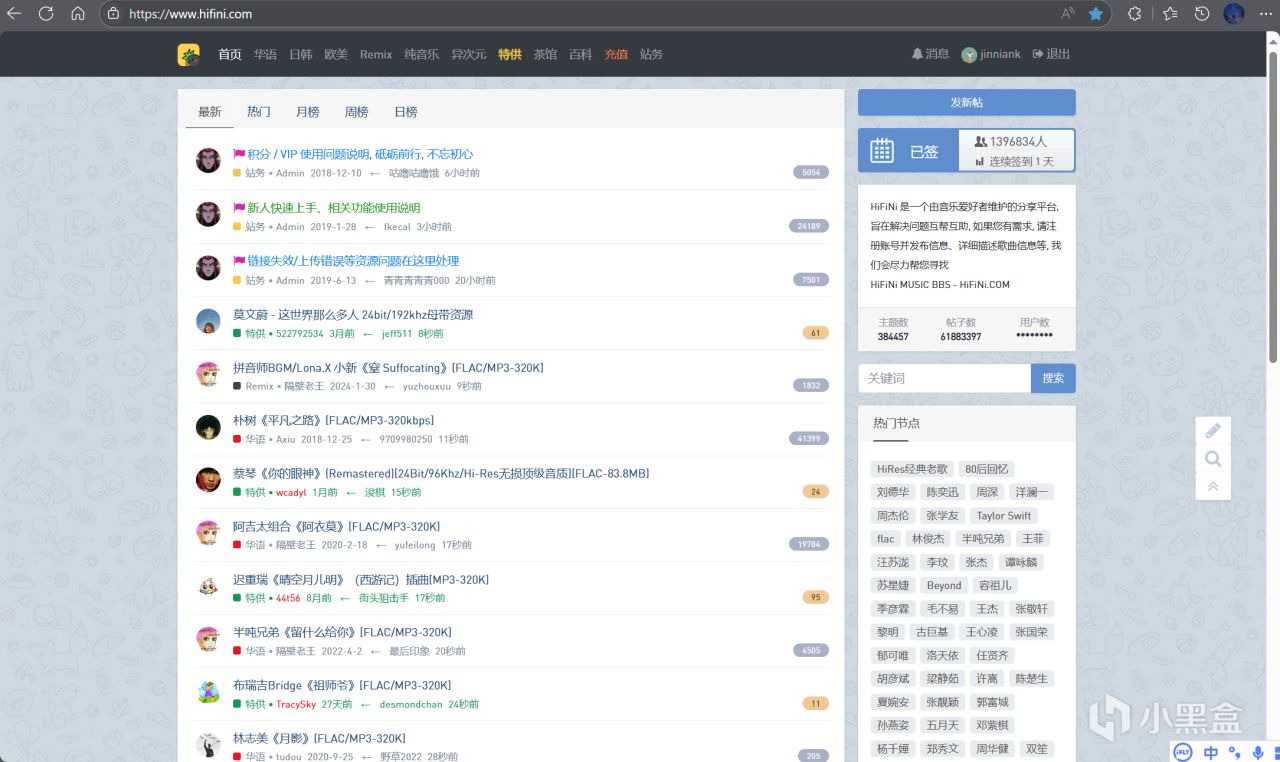Click the read aloud icon in address bar
Viewport: 1280px width, 762px height.
[x=1067, y=14]
